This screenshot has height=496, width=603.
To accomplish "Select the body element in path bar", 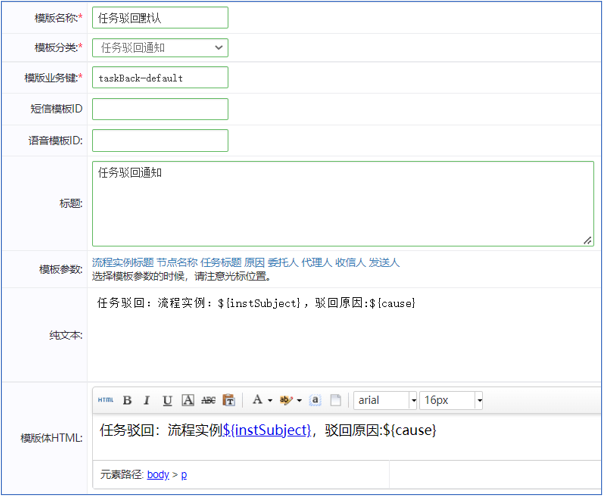I will point(158,474).
